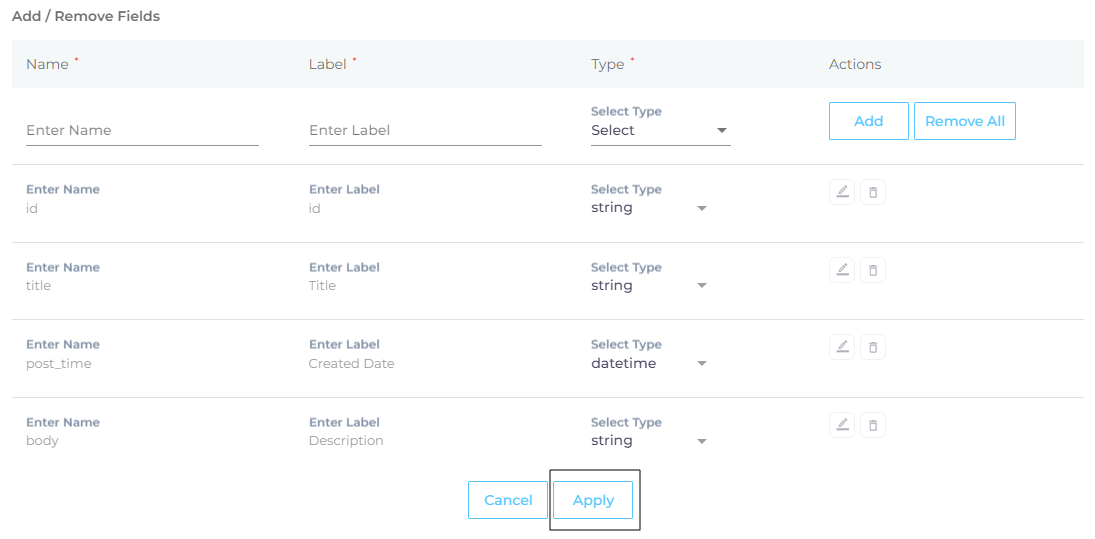
Task: Apply the field changes
Action: coord(593,500)
